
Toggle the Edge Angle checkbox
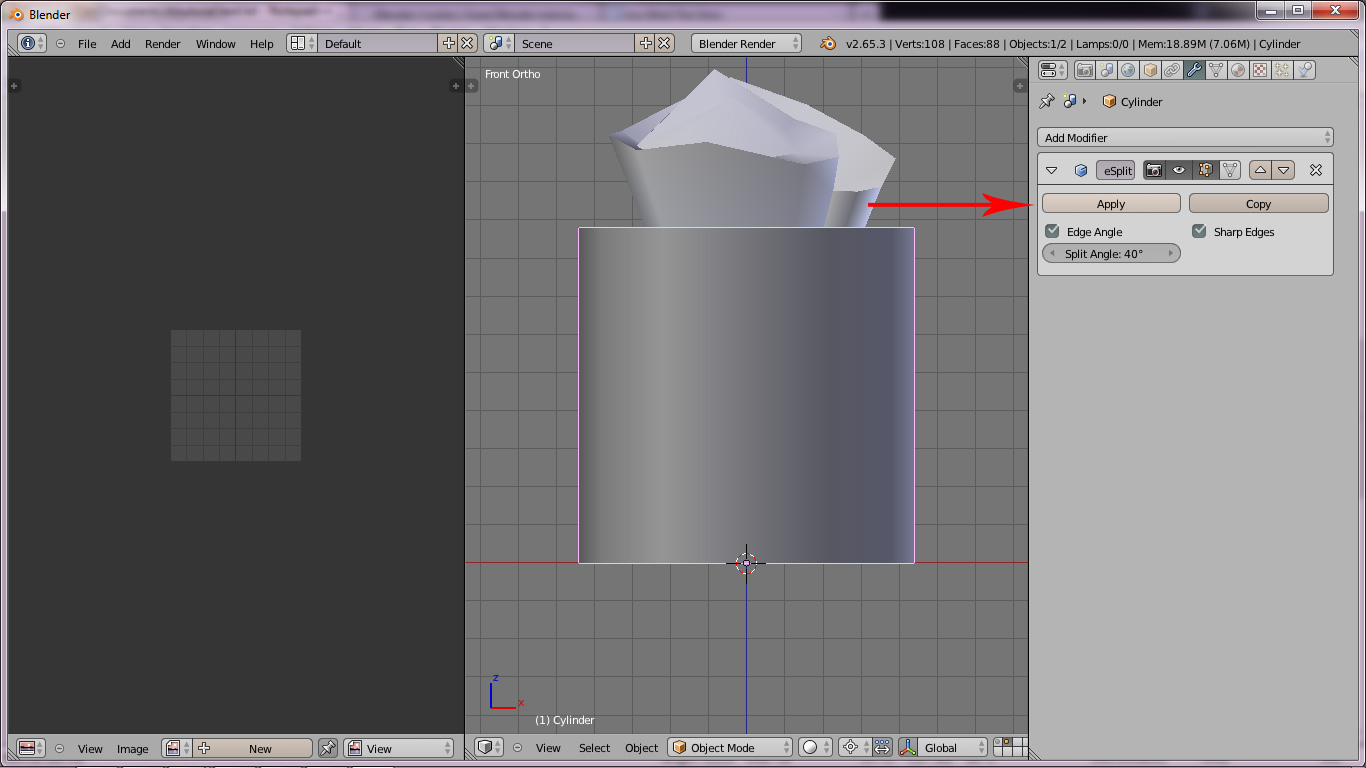[1052, 231]
